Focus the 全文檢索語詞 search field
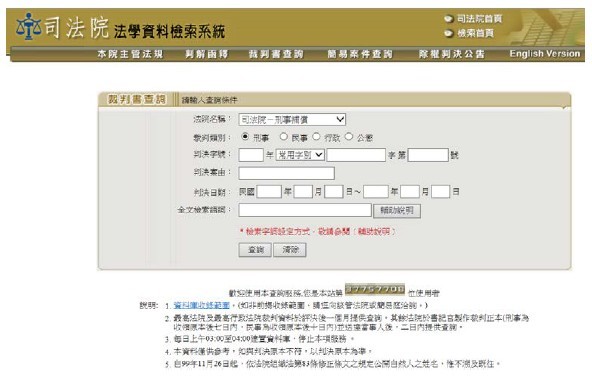The image size is (592, 378). 305,210
